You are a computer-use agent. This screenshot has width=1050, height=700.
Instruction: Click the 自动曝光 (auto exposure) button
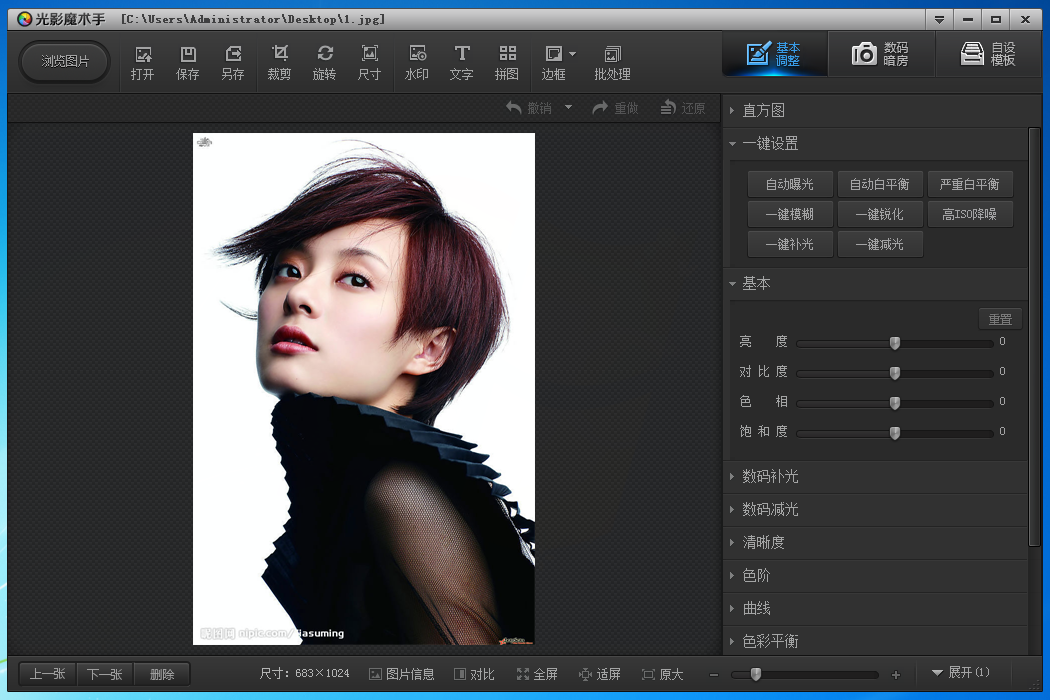(x=790, y=184)
